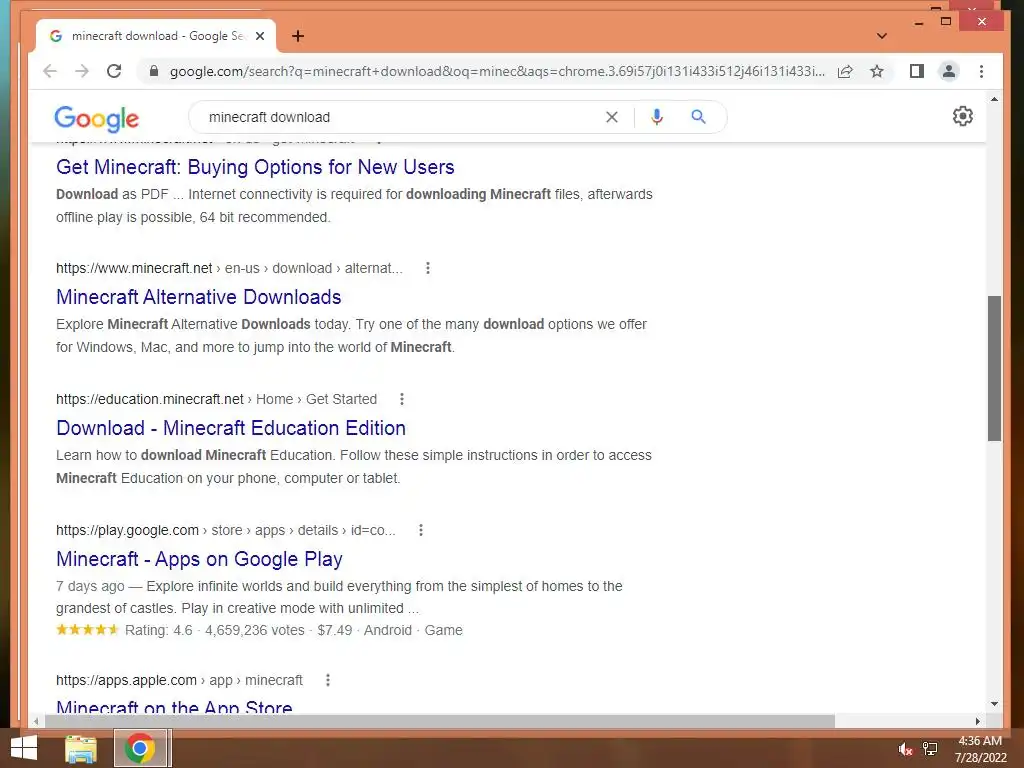Go back to the previous page
The height and width of the screenshot is (768, 1024).
[50, 71]
